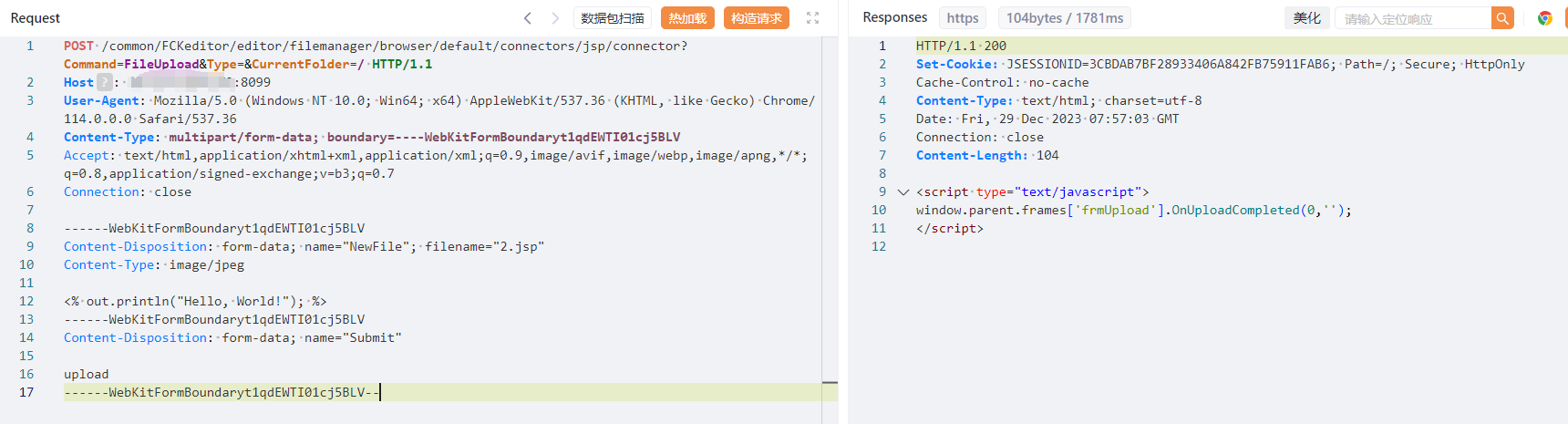The height and width of the screenshot is (424, 1568).
Task: Focus the 请输入定位响应 locate response input
Action: (1413, 18)
